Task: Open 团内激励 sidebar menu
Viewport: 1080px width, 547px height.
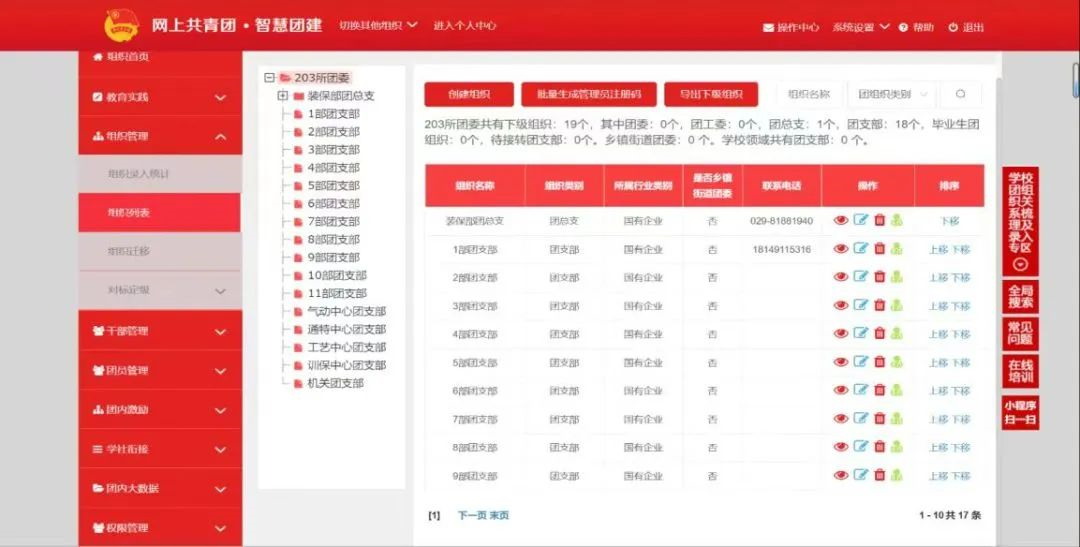Action: (x=160, y=410)
